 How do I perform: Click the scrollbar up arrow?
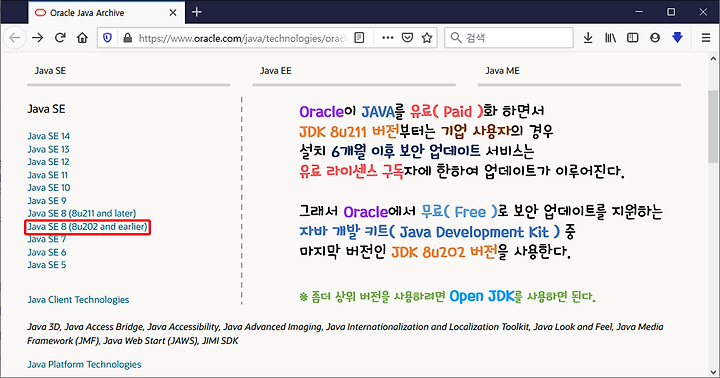713,59
